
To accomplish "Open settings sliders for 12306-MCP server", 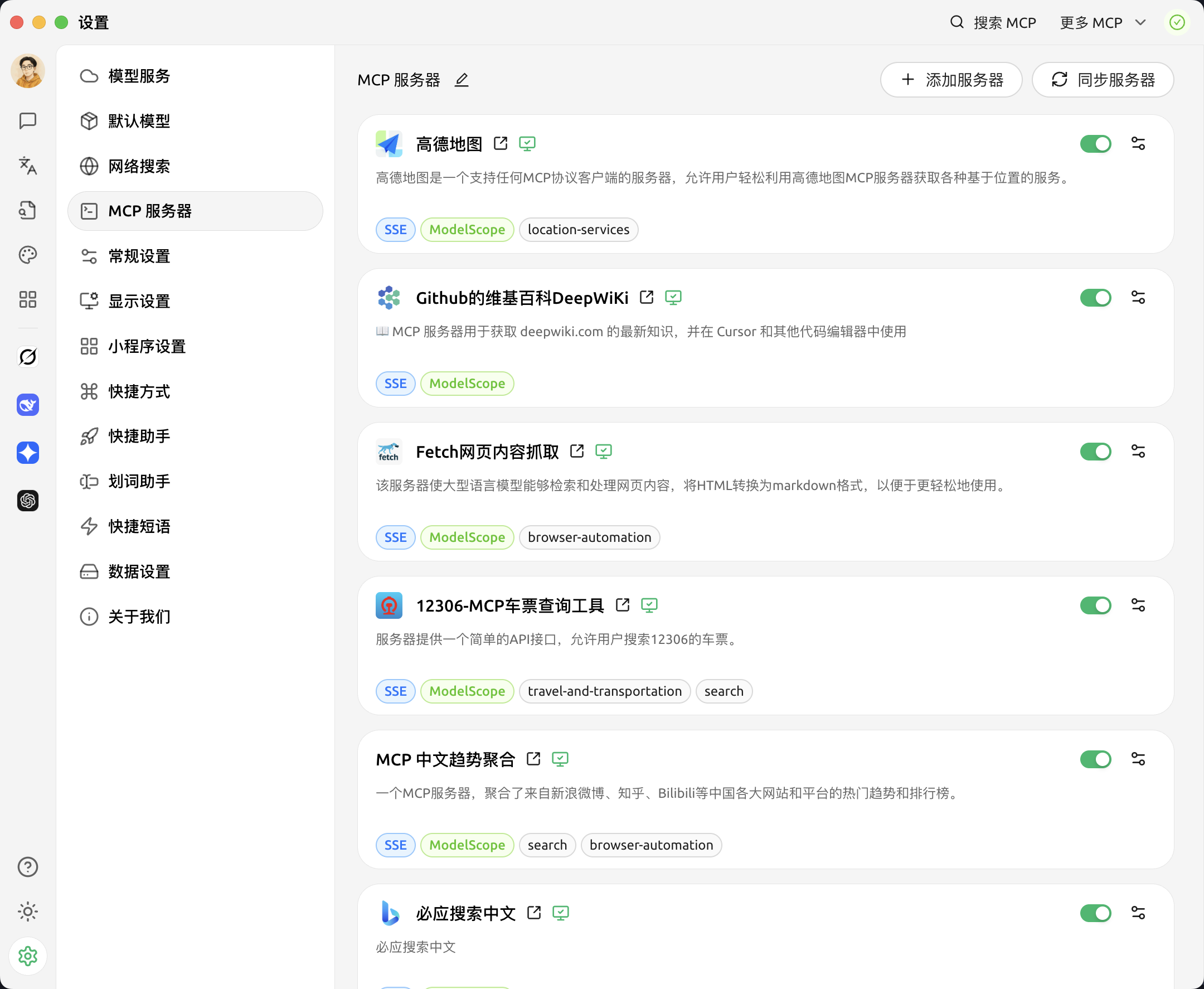I will (1138, 605).
